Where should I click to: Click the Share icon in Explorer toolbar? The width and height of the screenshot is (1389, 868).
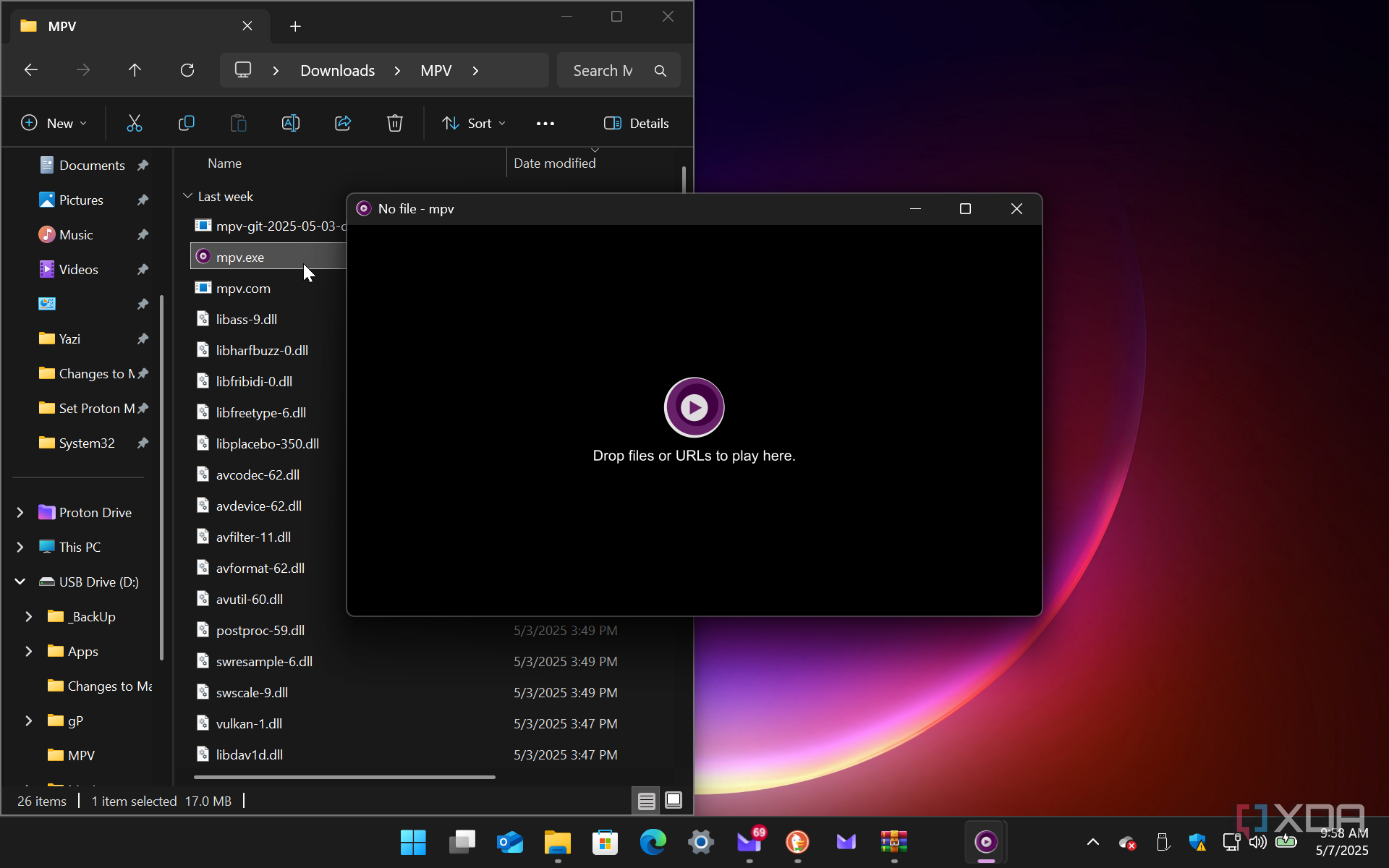click(343, 124)
